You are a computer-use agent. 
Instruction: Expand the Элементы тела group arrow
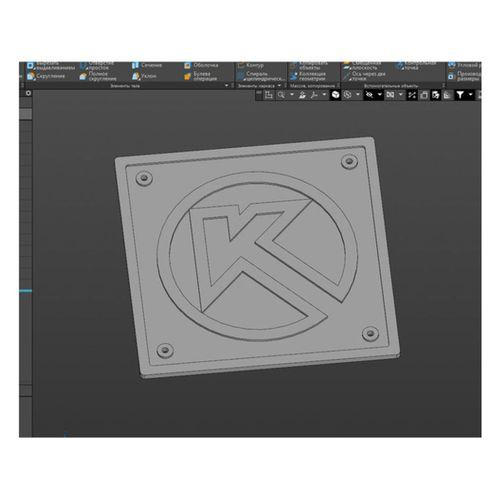coord(227,86)
